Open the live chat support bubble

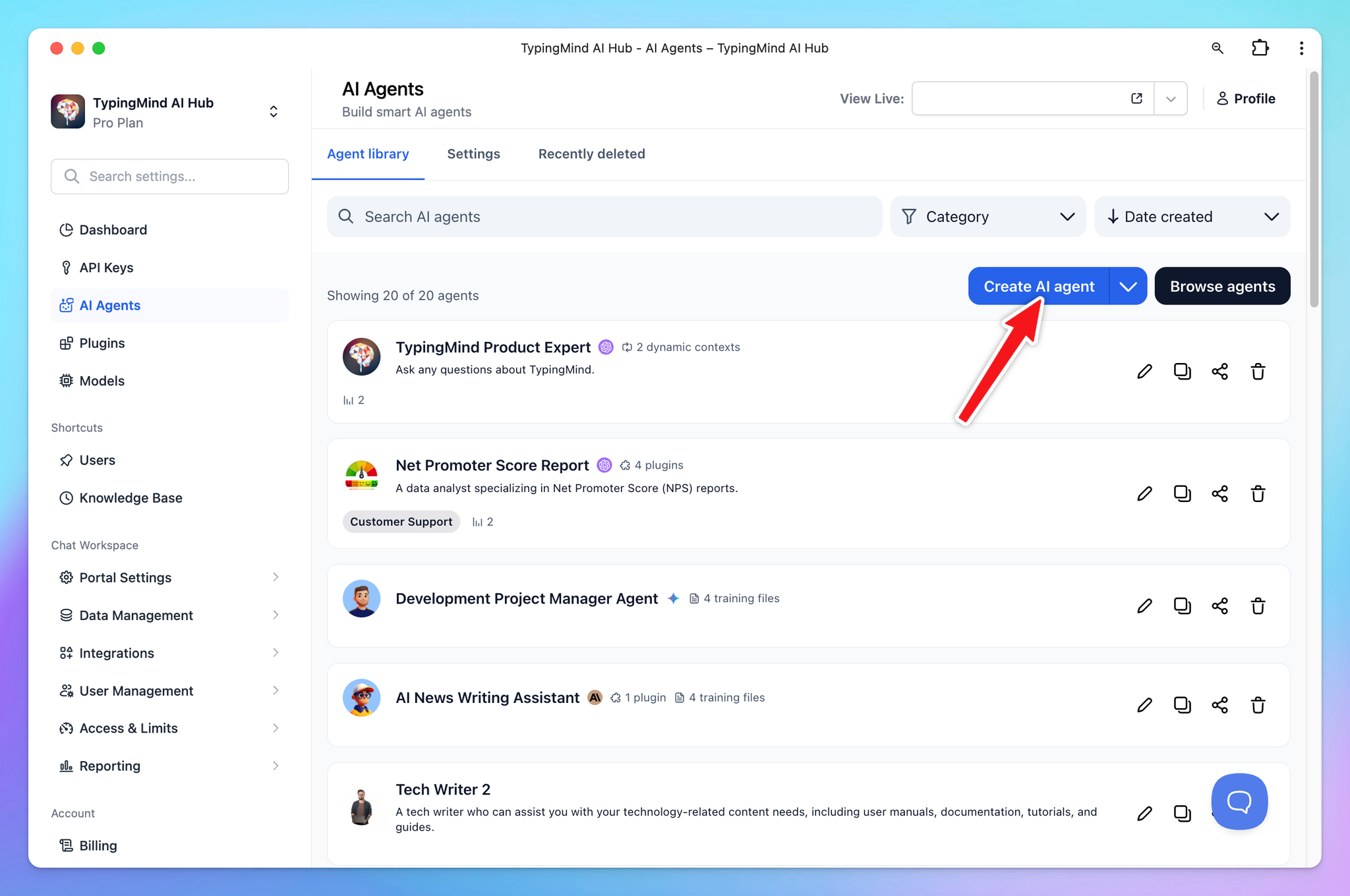[1239, 802]
